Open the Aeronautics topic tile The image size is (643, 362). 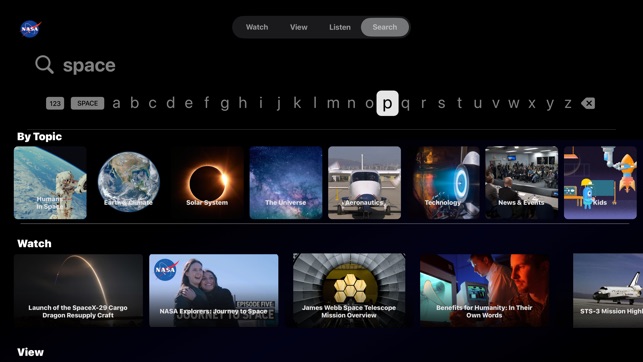tap(365, 183)
